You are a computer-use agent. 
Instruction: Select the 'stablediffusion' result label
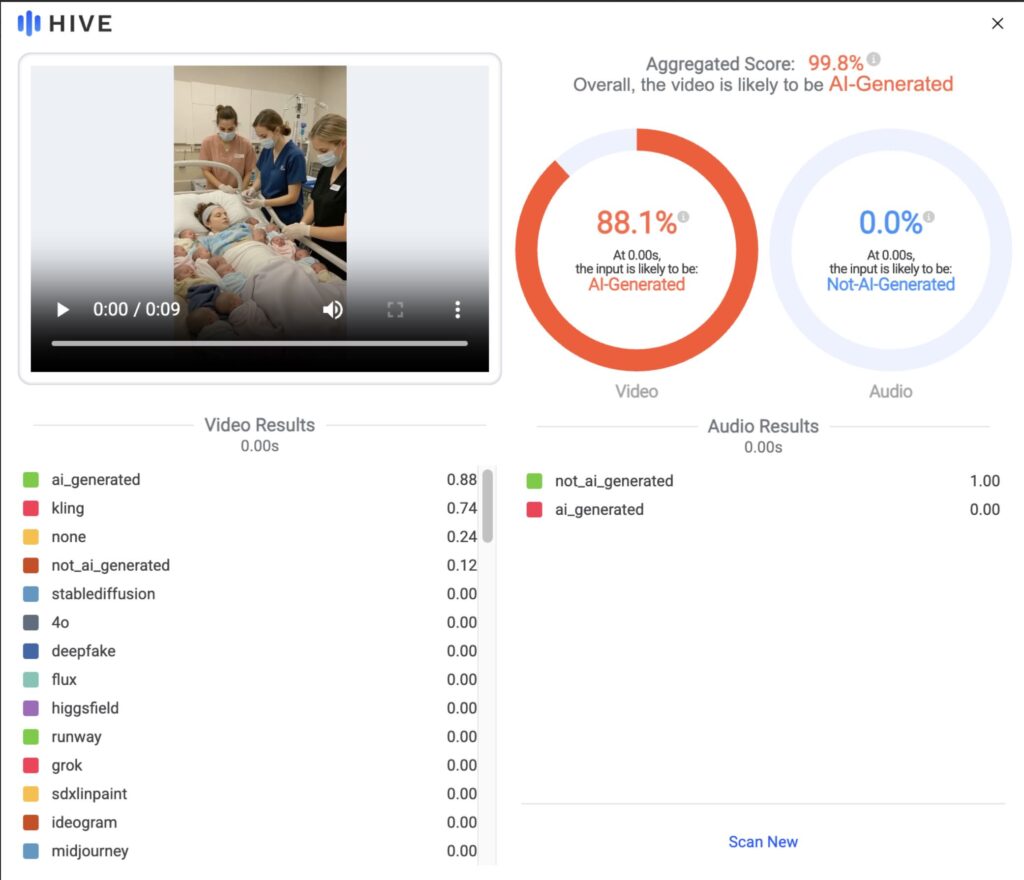point(103,594)
